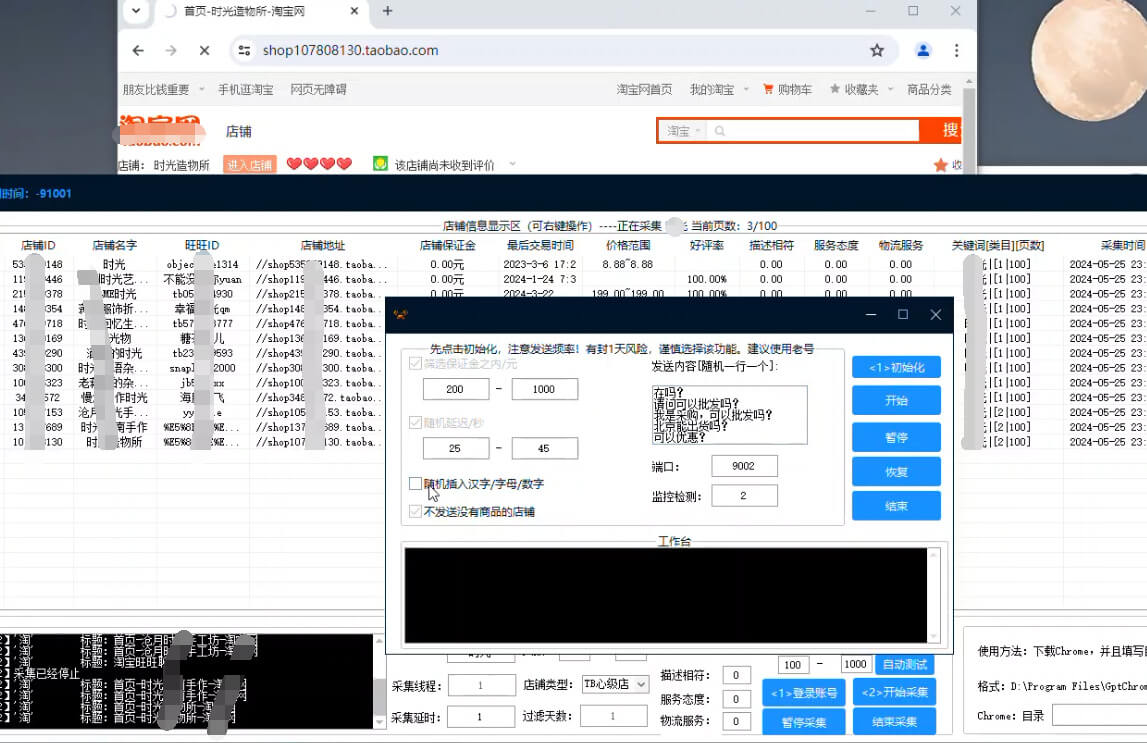
Task: Expand the arrow next to 该店铺尚未收到评价
Action: coord(513,164)
